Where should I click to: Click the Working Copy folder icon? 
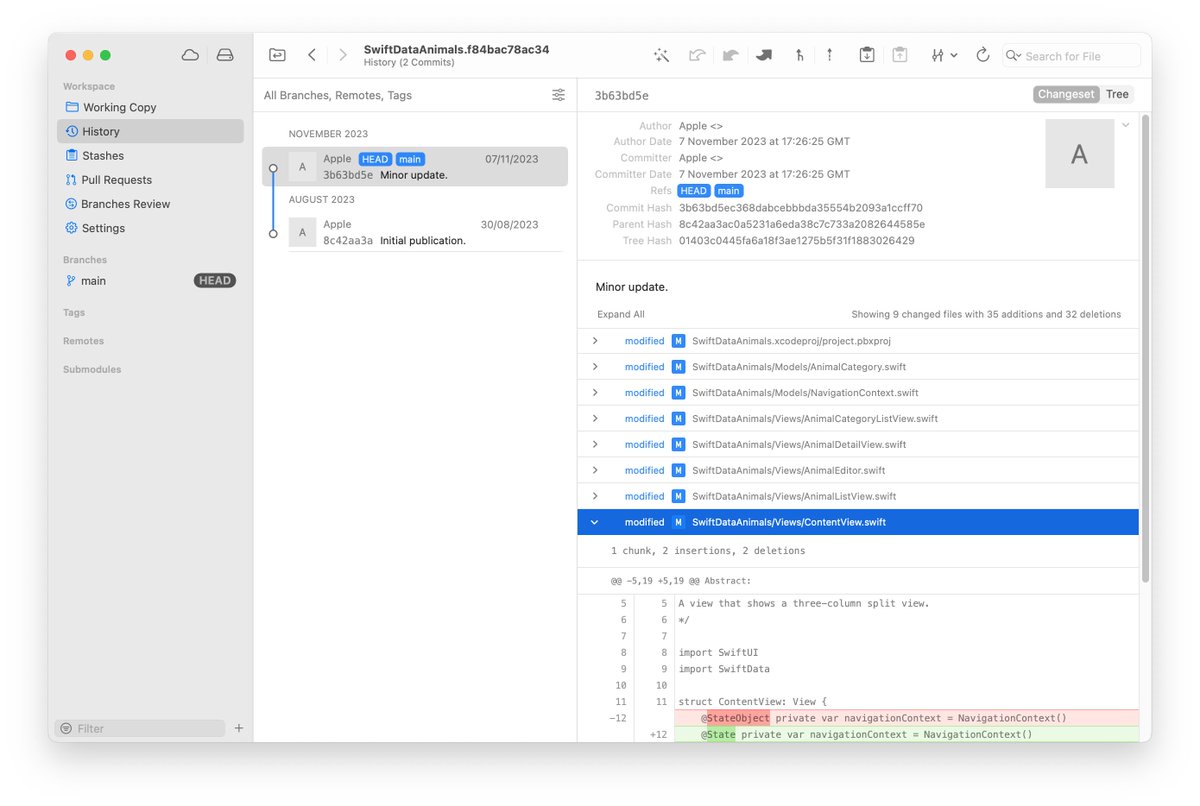[71, 107]
